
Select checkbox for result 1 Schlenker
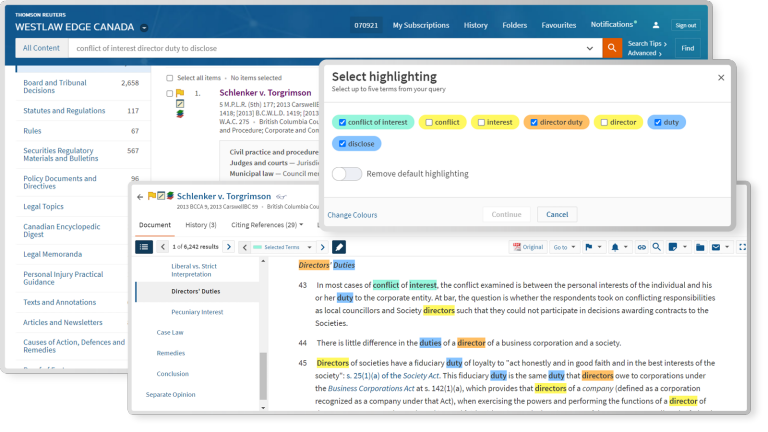169,93
